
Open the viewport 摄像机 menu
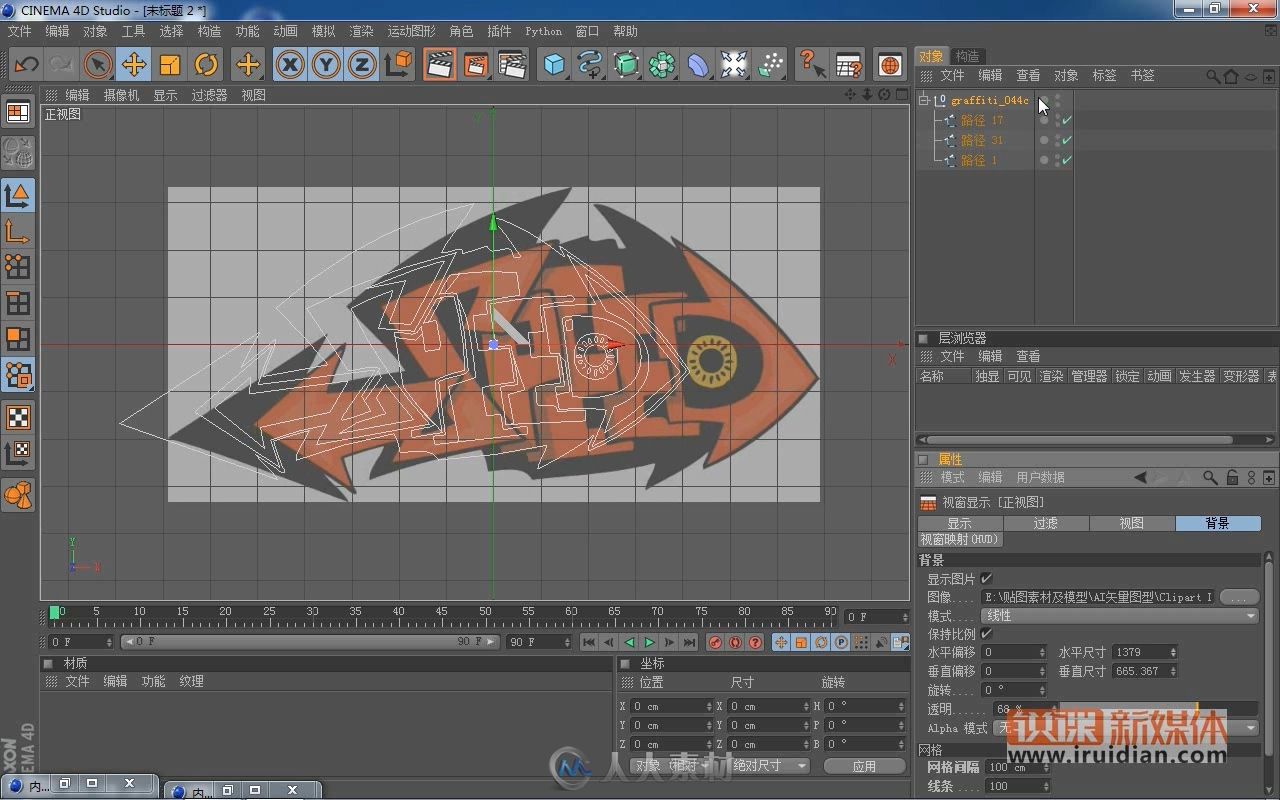(122, 95)
